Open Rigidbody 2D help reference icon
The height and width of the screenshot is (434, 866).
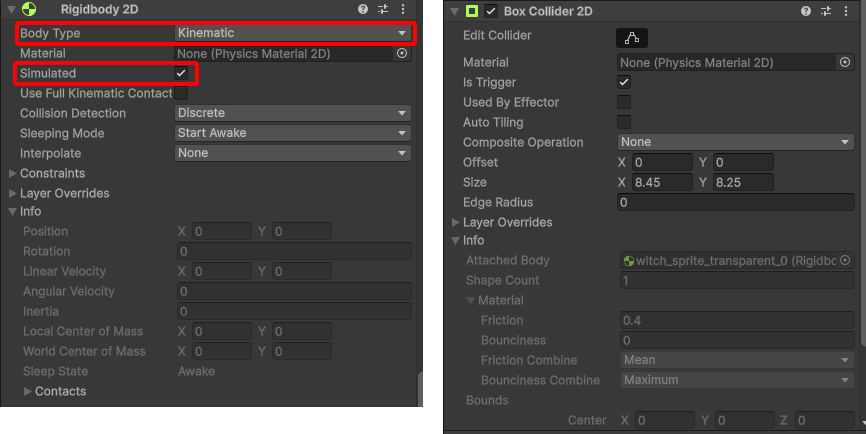click(x=363, y=9)
